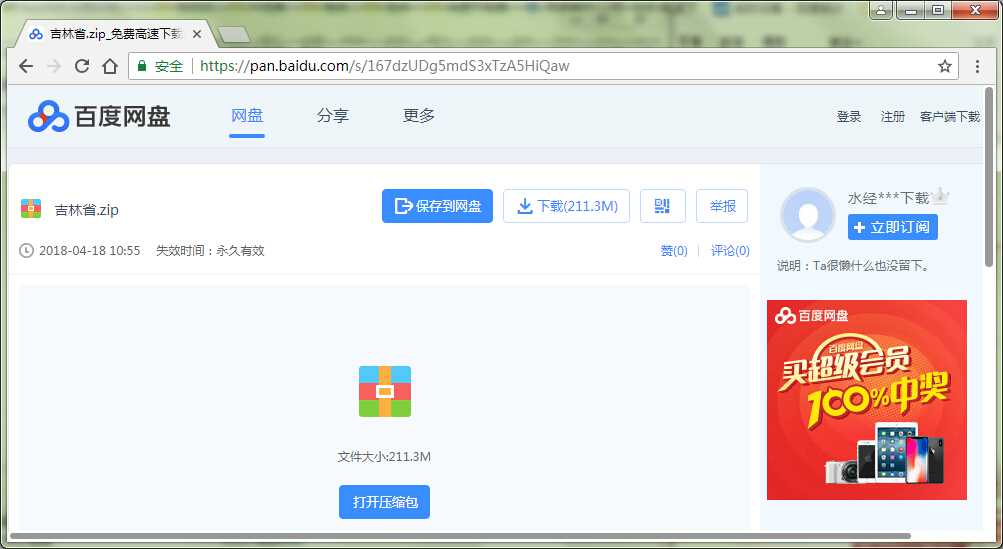Click the clock icon near share date

pos(26,251)
